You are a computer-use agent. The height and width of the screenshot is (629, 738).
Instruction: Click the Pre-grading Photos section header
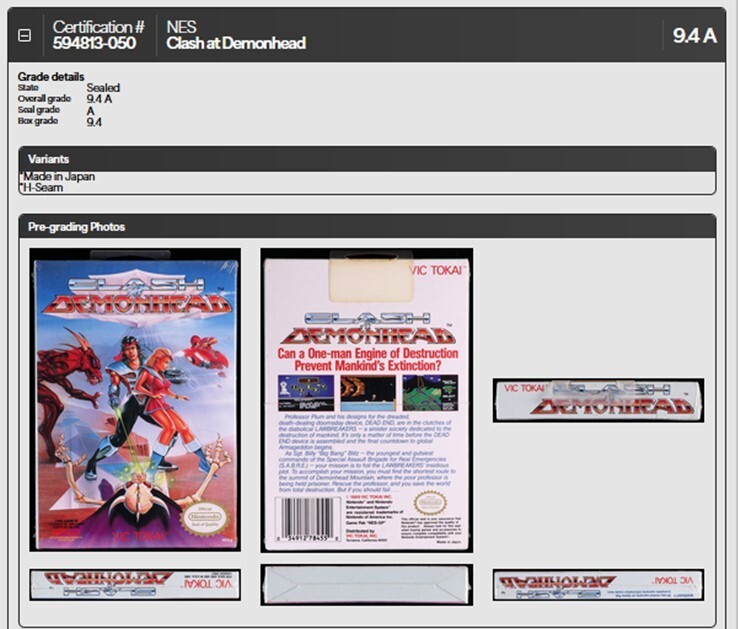pos(367,227)
